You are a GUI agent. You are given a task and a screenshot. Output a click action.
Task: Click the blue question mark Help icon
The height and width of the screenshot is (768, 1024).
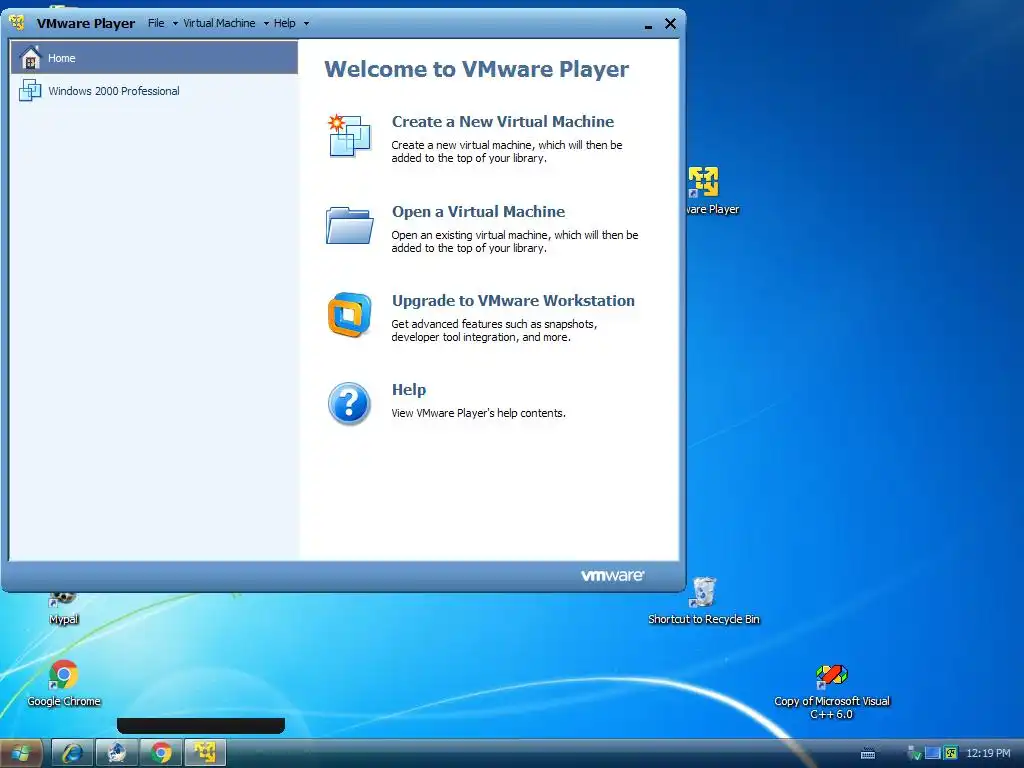(x=349, y=404)
